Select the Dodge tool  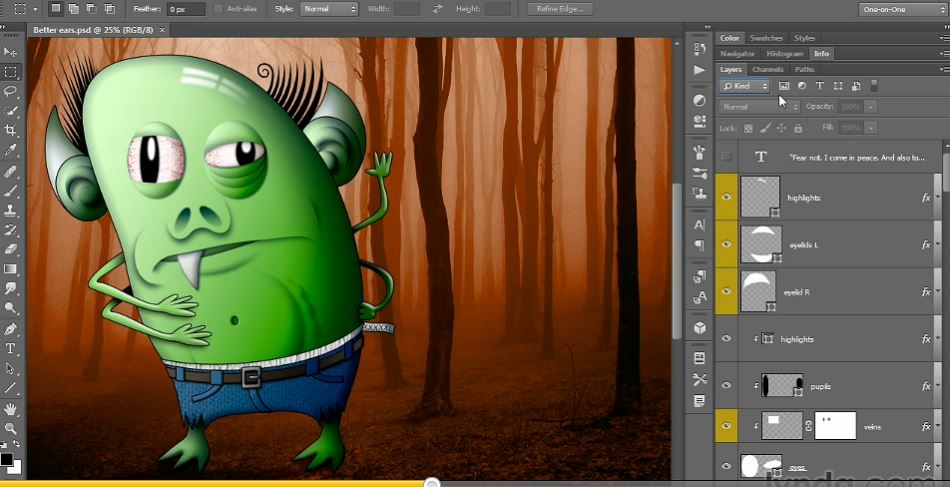point(10,308)
